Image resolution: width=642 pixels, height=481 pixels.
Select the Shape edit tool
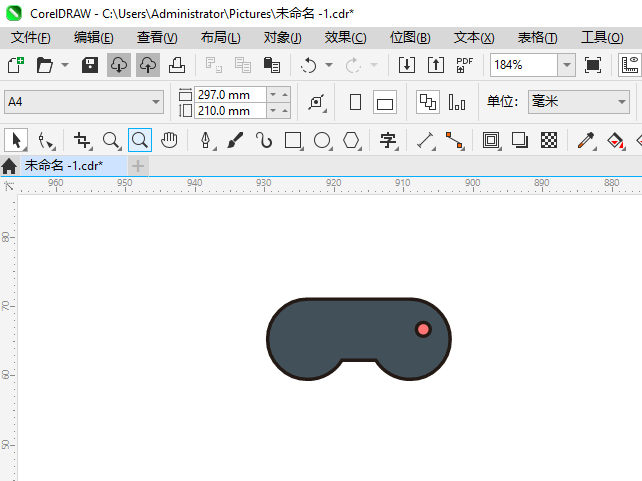click(45, 140)
